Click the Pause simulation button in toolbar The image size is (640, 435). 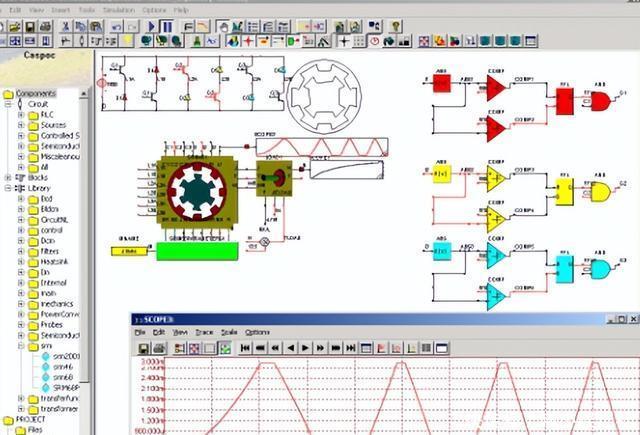coord(166,26)
